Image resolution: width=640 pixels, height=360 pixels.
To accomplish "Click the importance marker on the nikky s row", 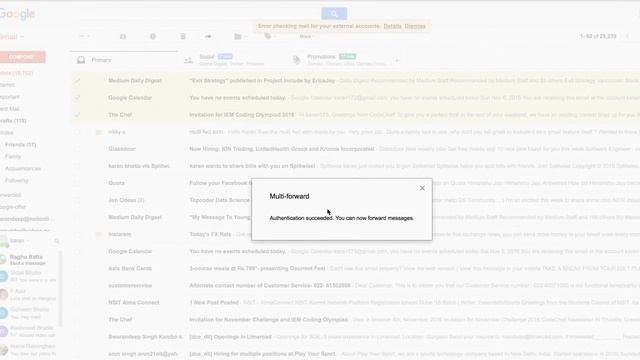I will click(98, 132).
